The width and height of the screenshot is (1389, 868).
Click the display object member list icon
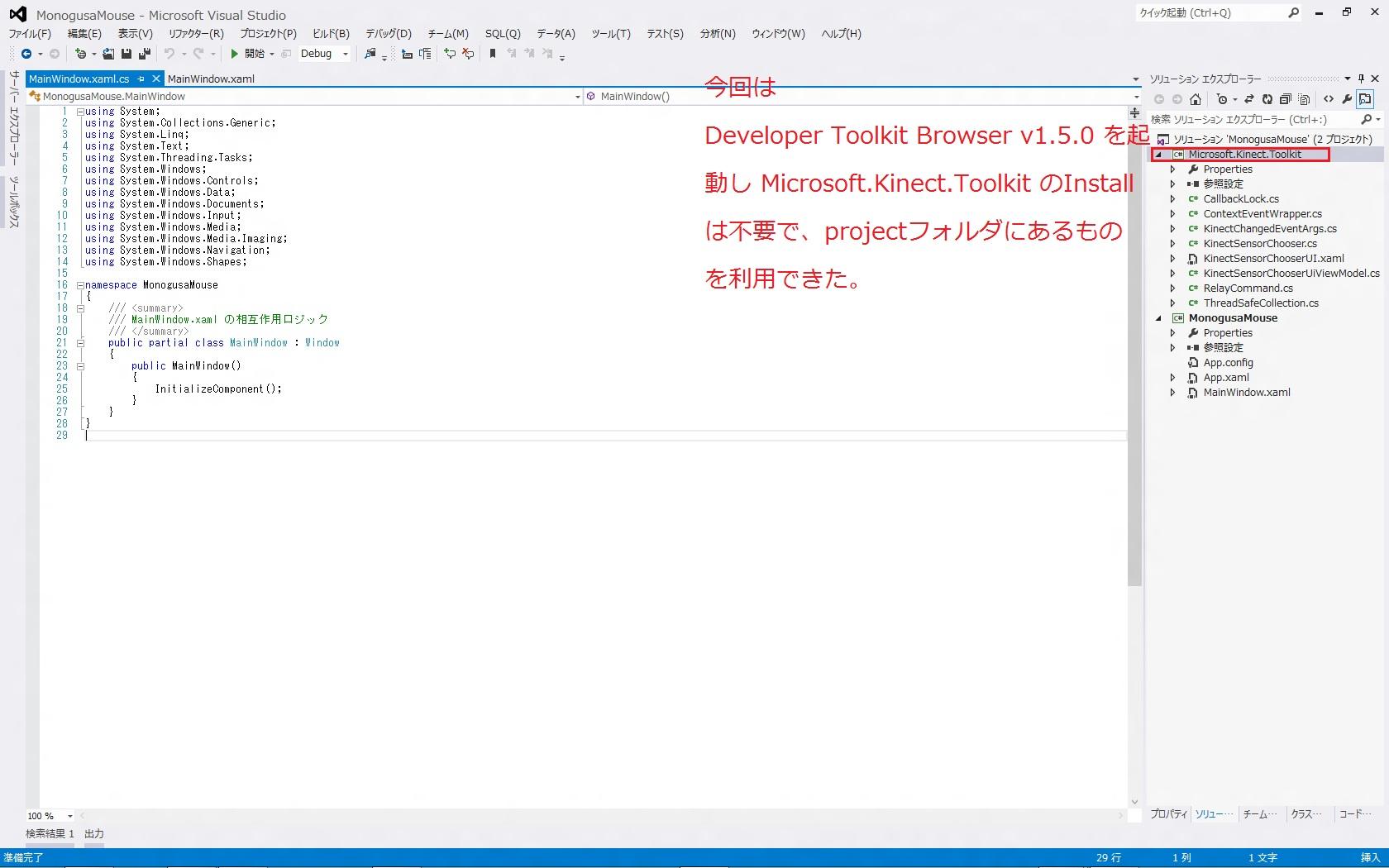pyautogui.click(x=407, y=54)
